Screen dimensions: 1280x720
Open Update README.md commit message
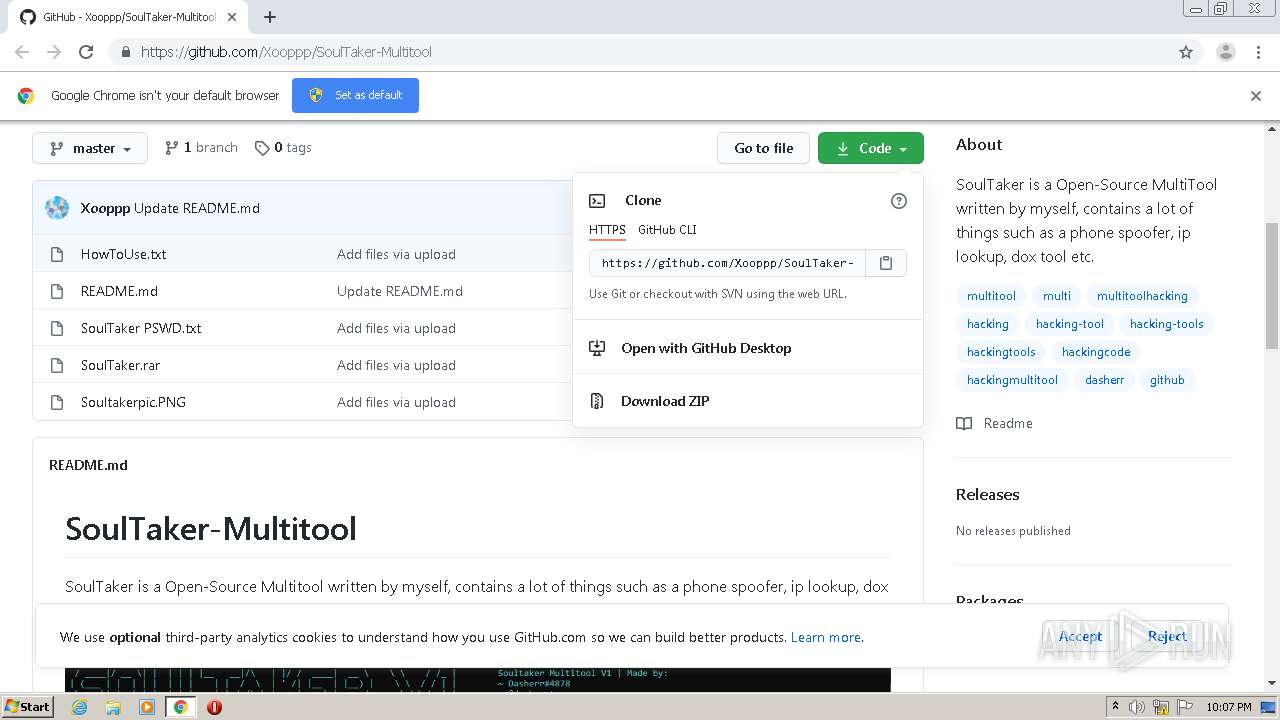(x=197, y=208)
